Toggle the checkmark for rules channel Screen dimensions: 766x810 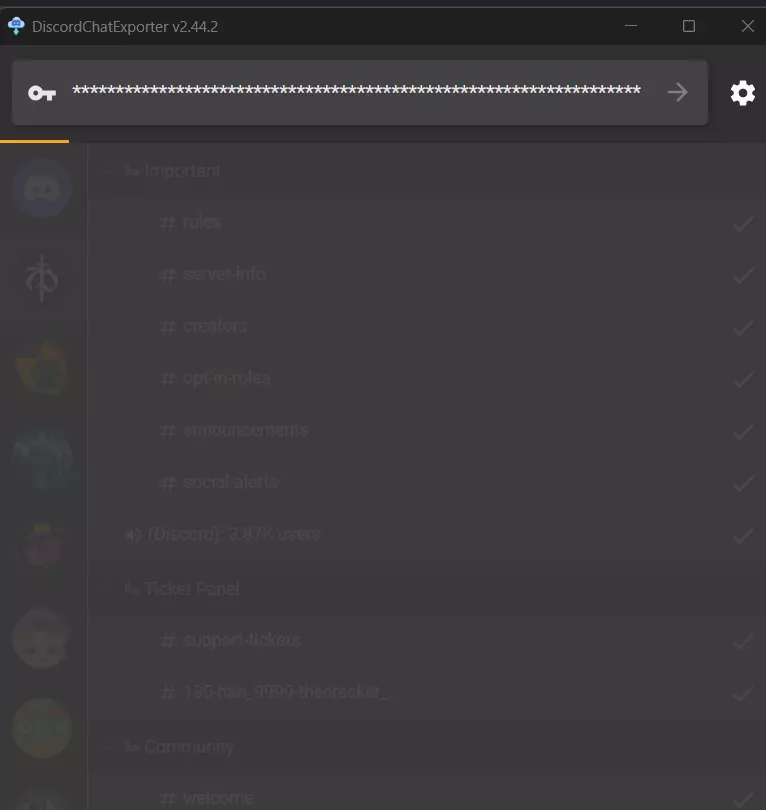pyautogui.click(x=742, y=224)
